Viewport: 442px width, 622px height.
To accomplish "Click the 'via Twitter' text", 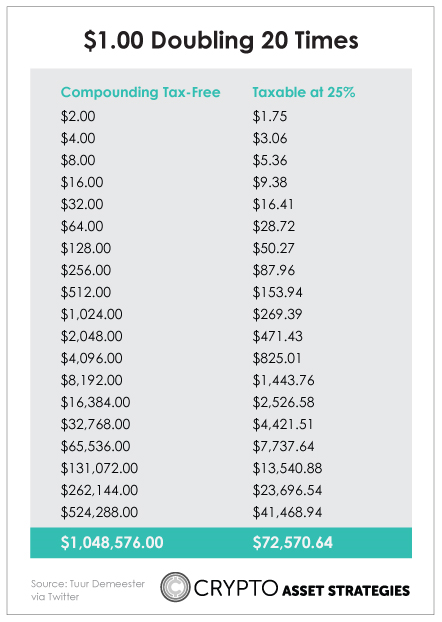I will (x=55, y=596).
